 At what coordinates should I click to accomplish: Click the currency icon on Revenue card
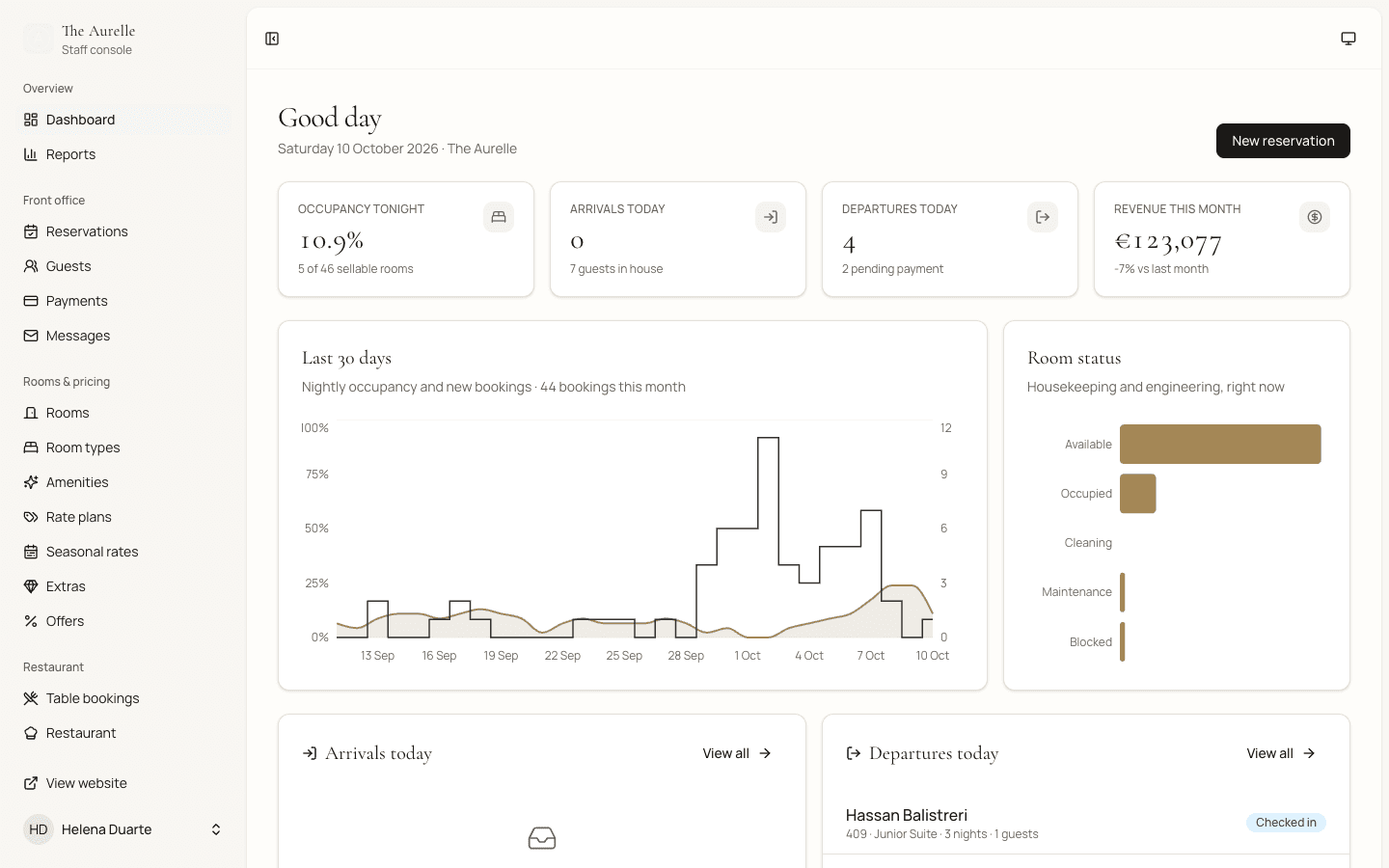pyautogui.click(x=1315, y=217)
